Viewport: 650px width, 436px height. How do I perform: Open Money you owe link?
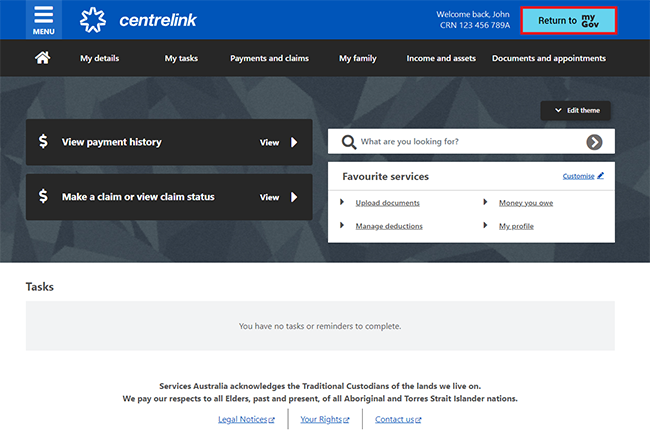point(525,203)
